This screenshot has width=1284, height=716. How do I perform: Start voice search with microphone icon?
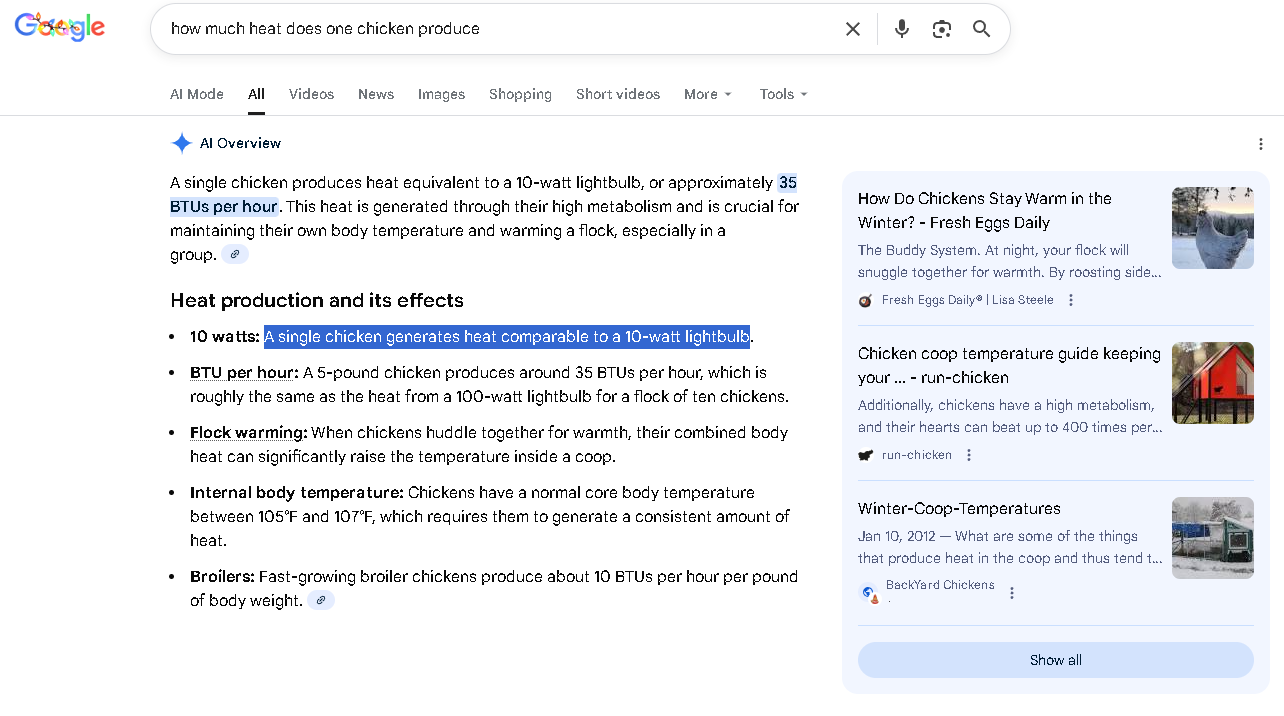(901, 29)
